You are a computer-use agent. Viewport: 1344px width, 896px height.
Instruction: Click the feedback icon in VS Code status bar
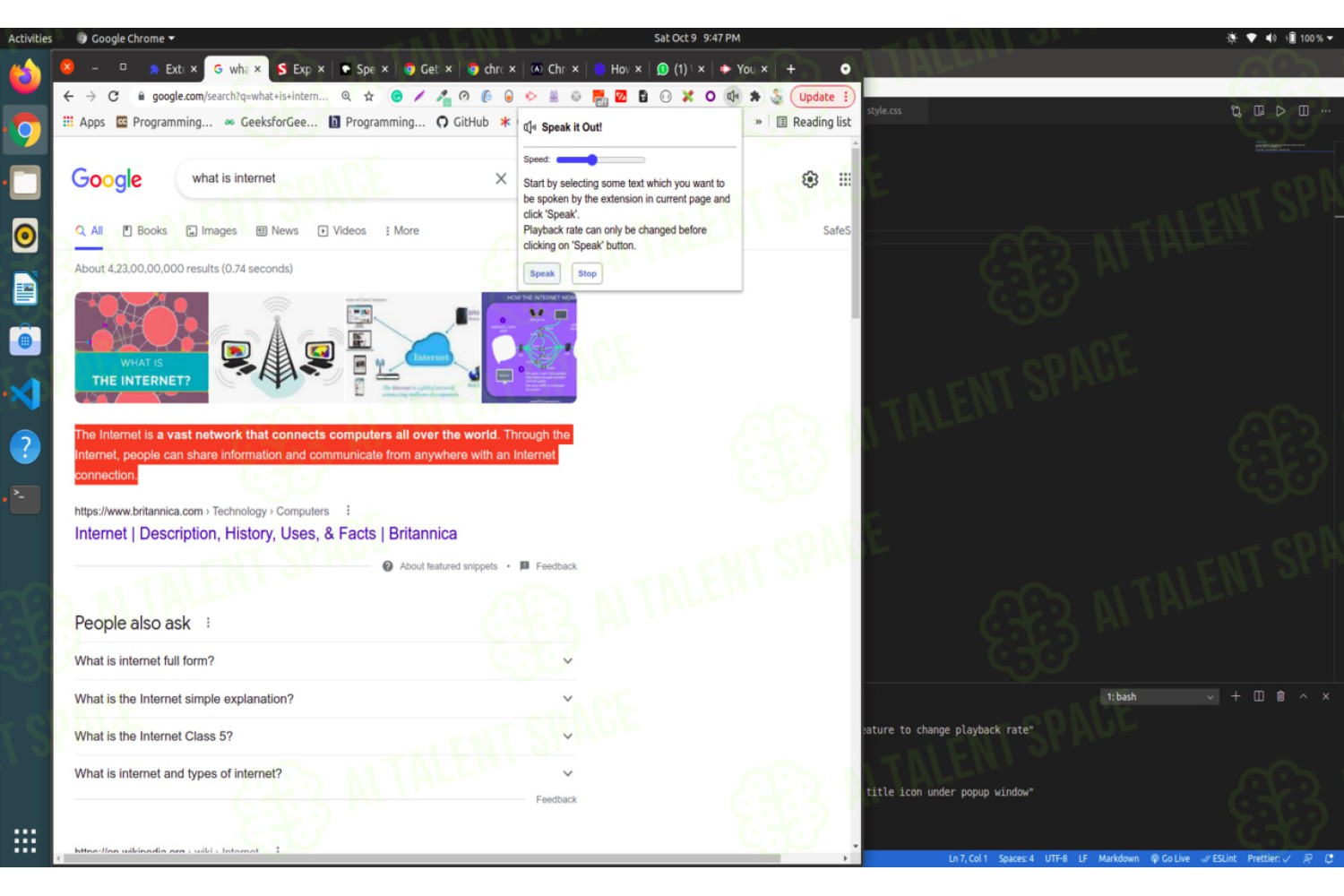[1308, 858]
